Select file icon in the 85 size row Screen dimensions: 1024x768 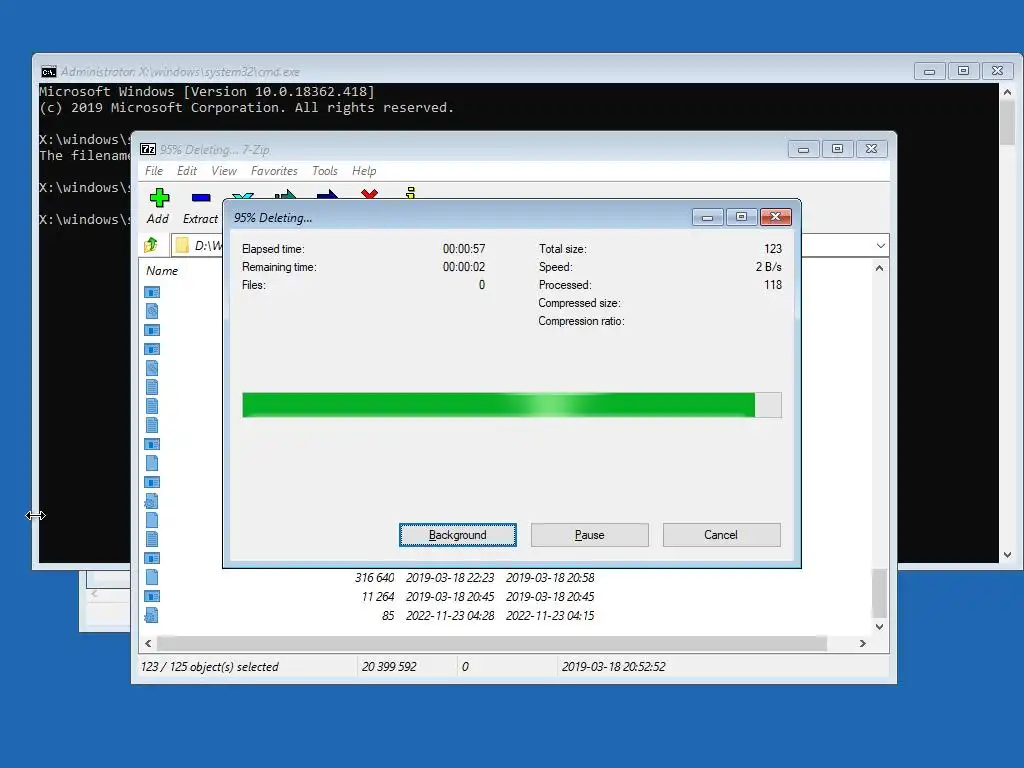click(152, 615)
